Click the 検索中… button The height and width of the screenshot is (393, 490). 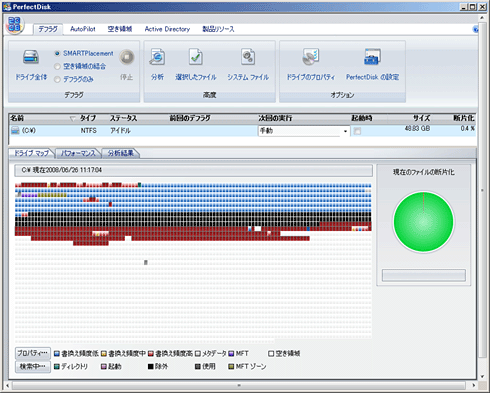point(33,366)
